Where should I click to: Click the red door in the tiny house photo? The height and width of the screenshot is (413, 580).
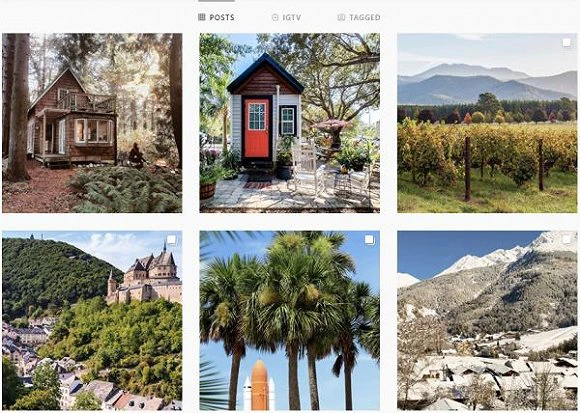[257, 128]
